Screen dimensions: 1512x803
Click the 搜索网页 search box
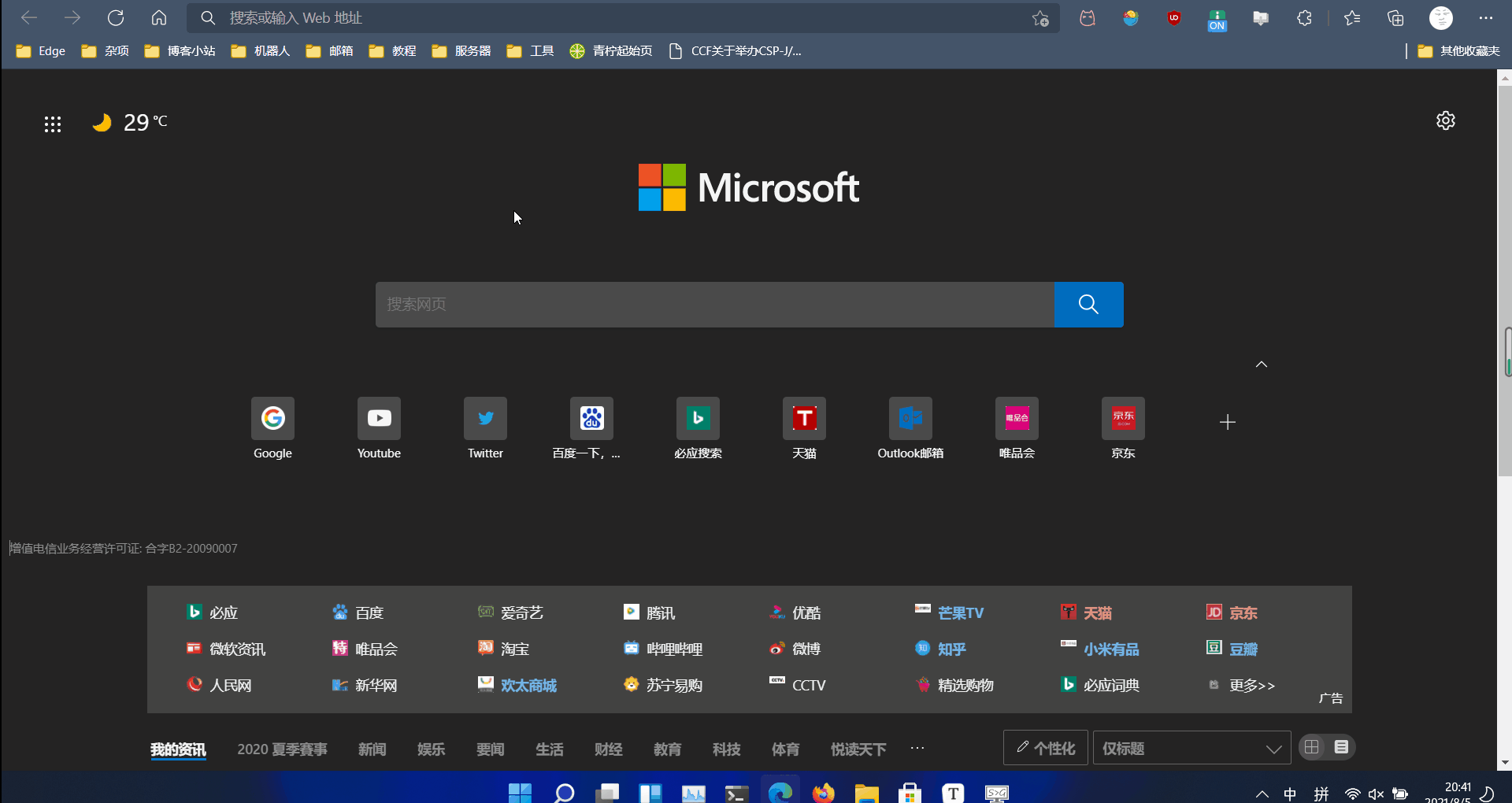coord(714,305)
